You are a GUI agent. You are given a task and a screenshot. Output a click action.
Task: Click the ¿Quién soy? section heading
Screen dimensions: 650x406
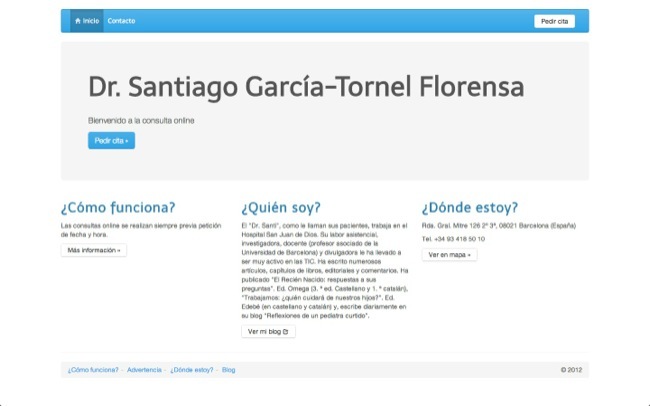(x=281, y=208)
